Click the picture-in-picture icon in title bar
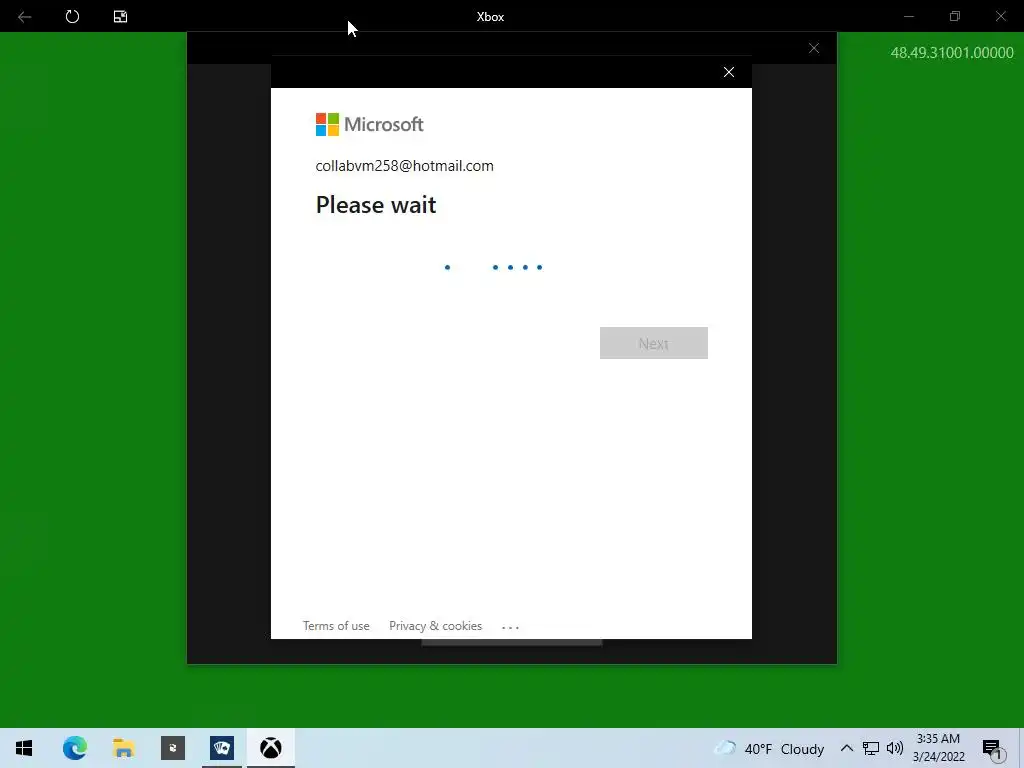Viewport: 1024px width, 768px height. 120,16
